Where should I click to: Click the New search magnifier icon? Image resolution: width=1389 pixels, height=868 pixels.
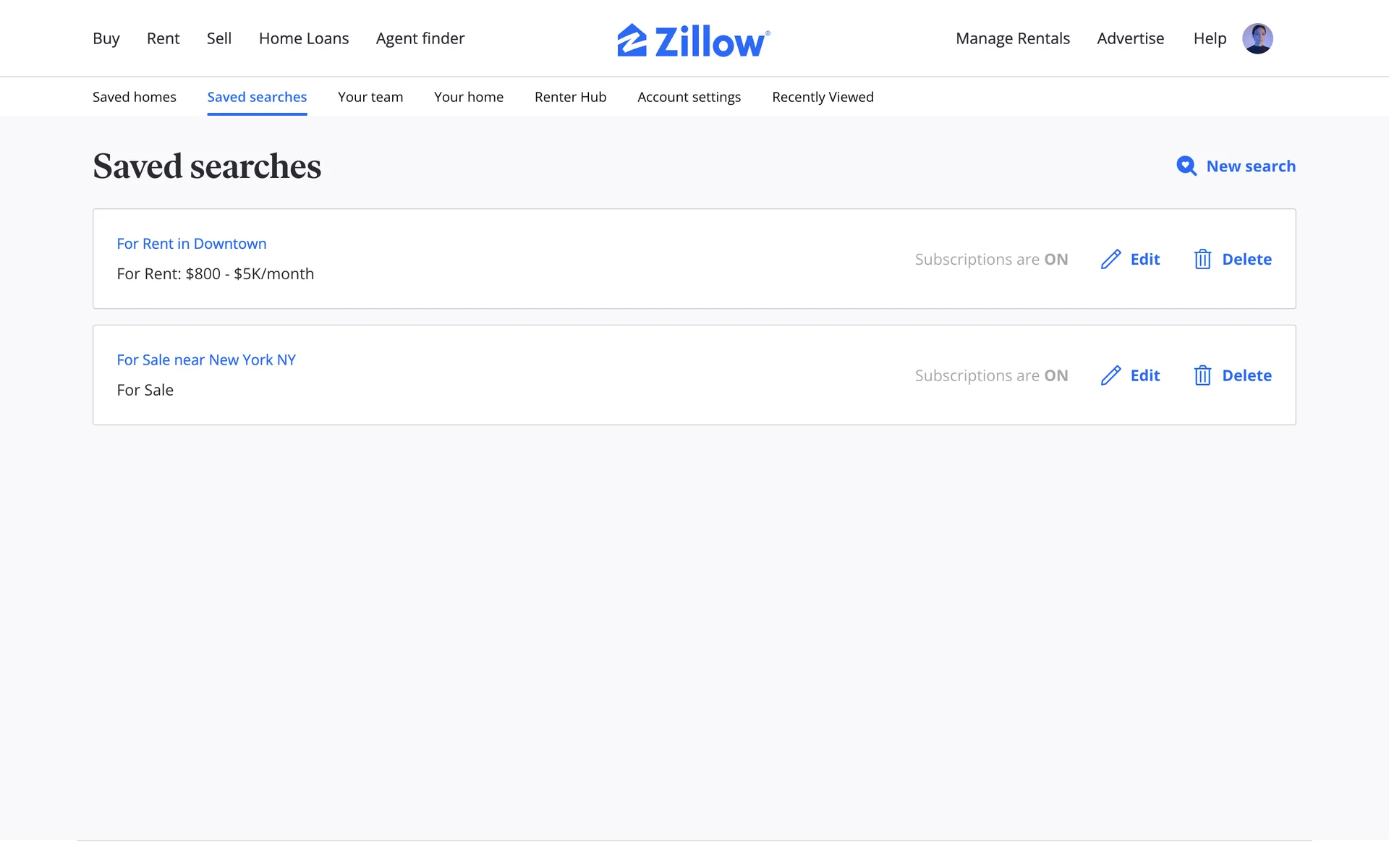1186,166
